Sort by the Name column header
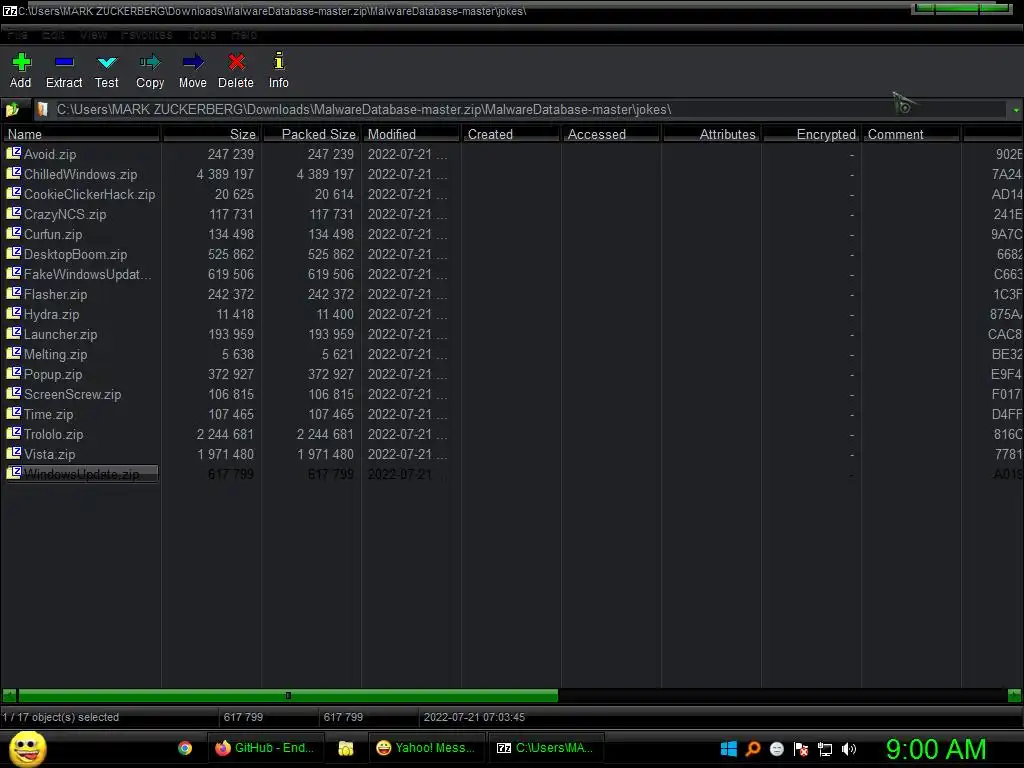 pyautogui.click(x=81, y=134)
